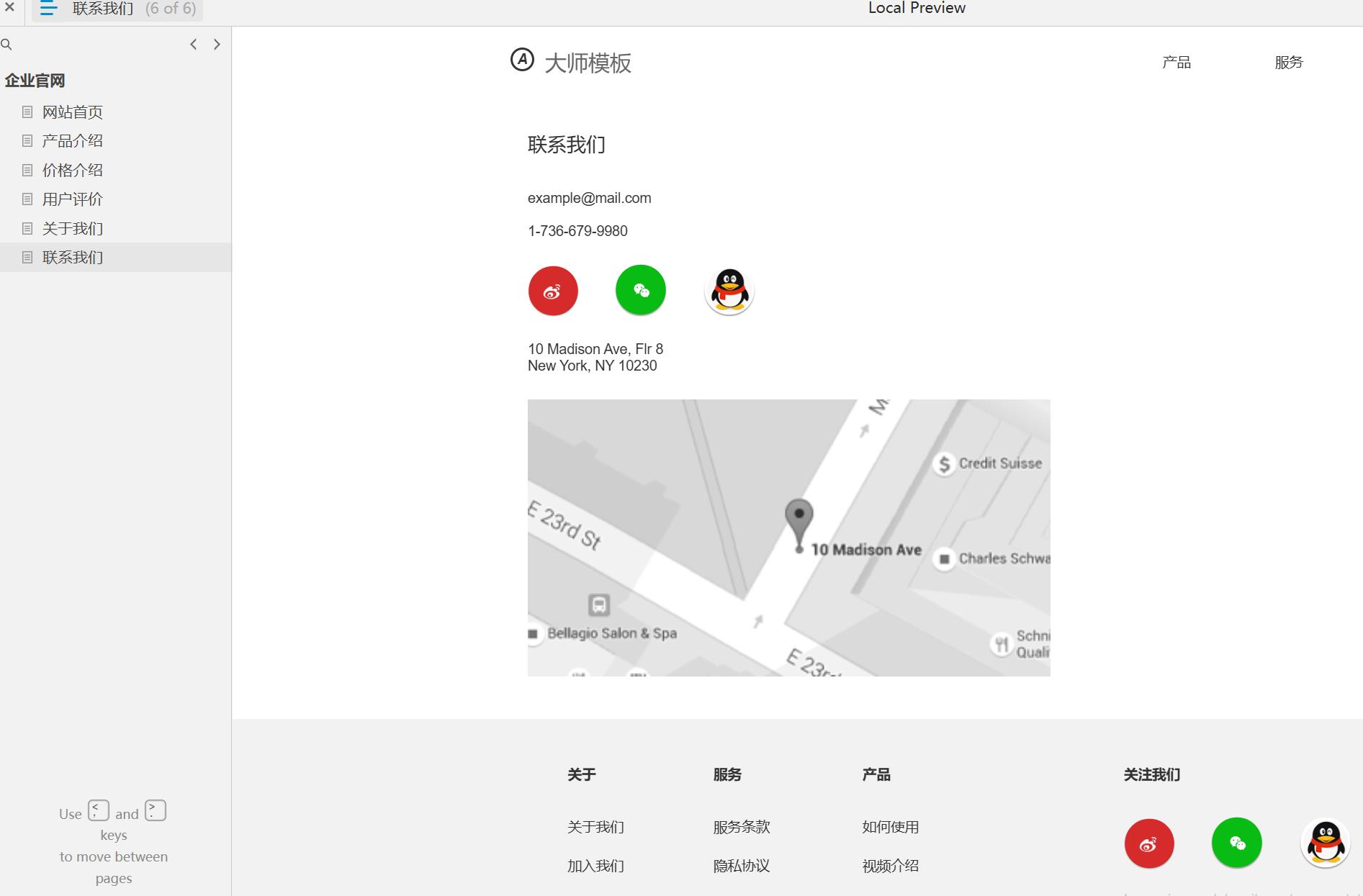Toggle the page list hamburger icon
The height and width of the screenshot is (896, 1363).
click(48, 9)
